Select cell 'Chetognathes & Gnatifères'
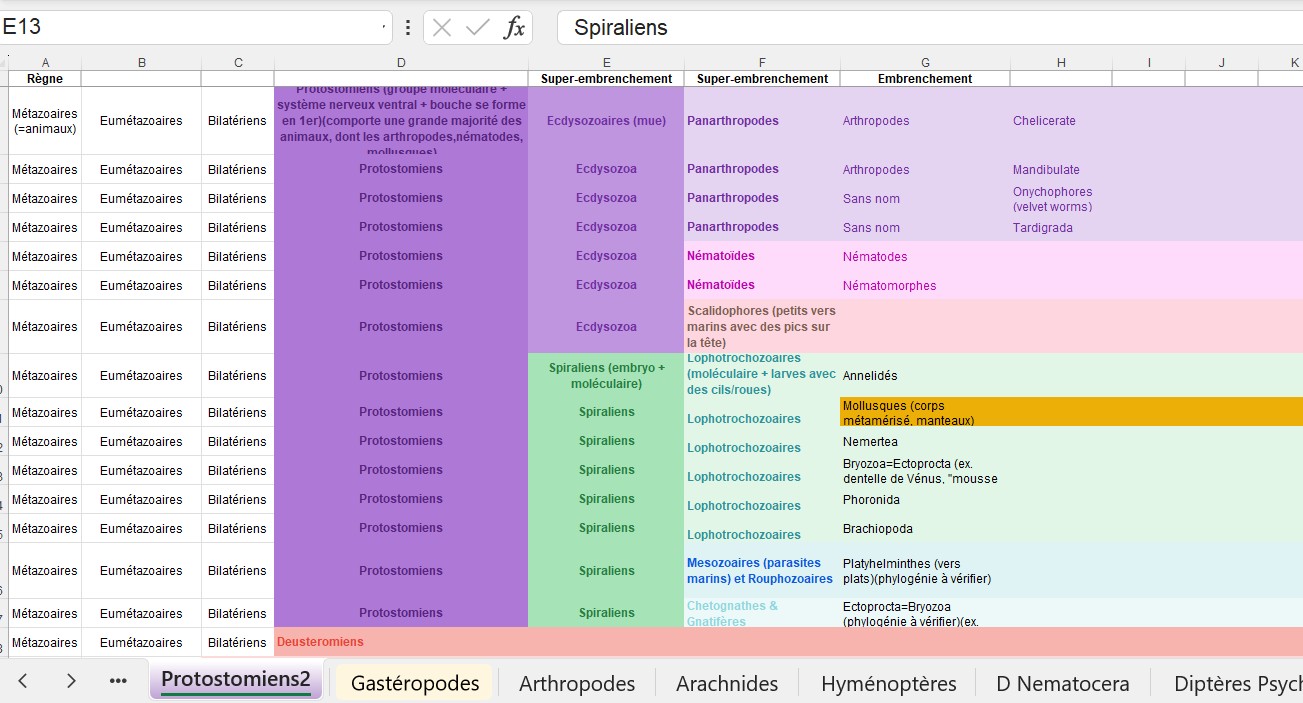Image resolution: width=1303 pixels, height=703 pixels. (762, 613)
